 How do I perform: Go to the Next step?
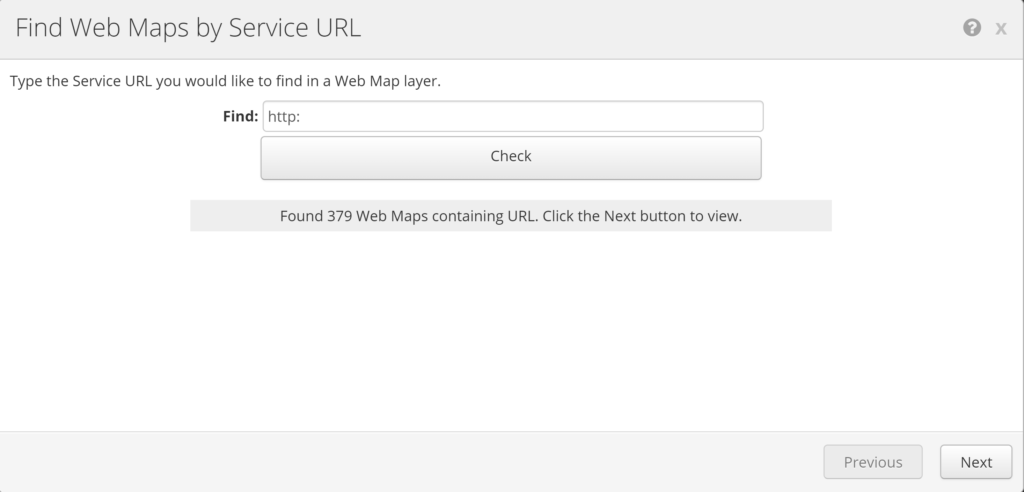[x=975, y=462]
